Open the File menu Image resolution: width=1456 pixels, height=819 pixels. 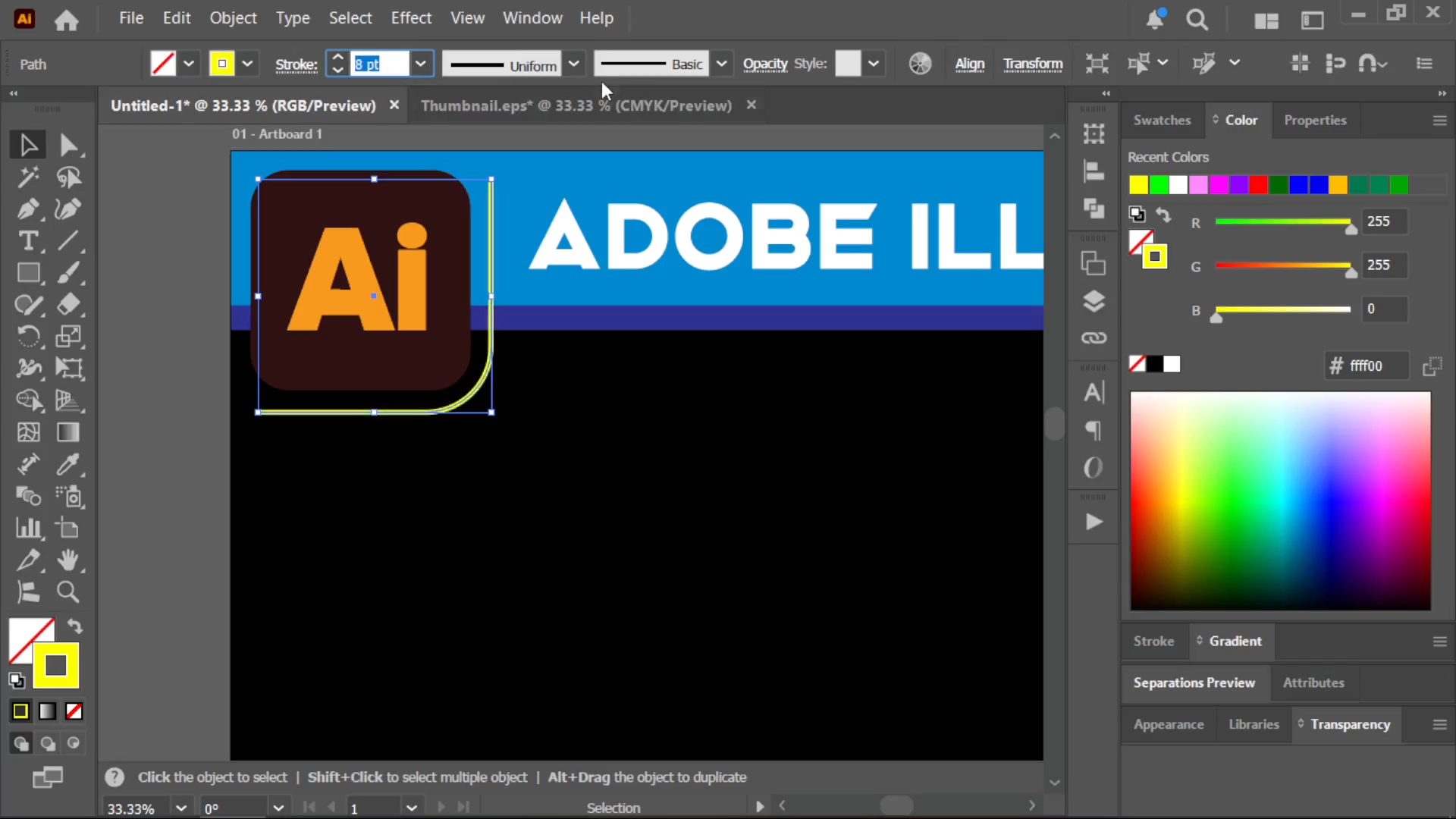[131, 18]
